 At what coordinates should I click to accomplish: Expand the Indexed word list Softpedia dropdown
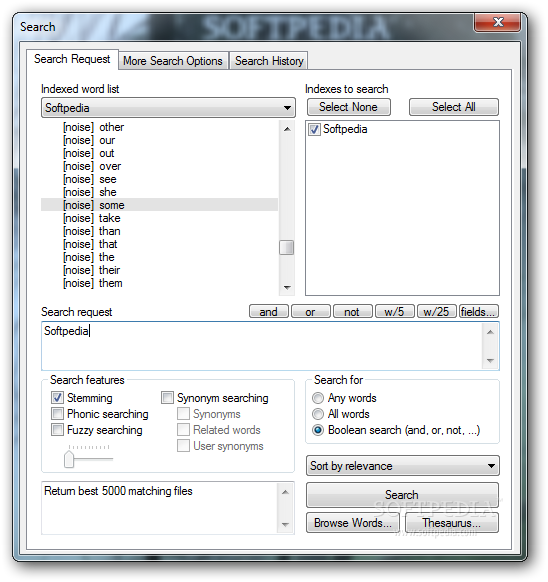pyautogui.click(x=168, y=108)
